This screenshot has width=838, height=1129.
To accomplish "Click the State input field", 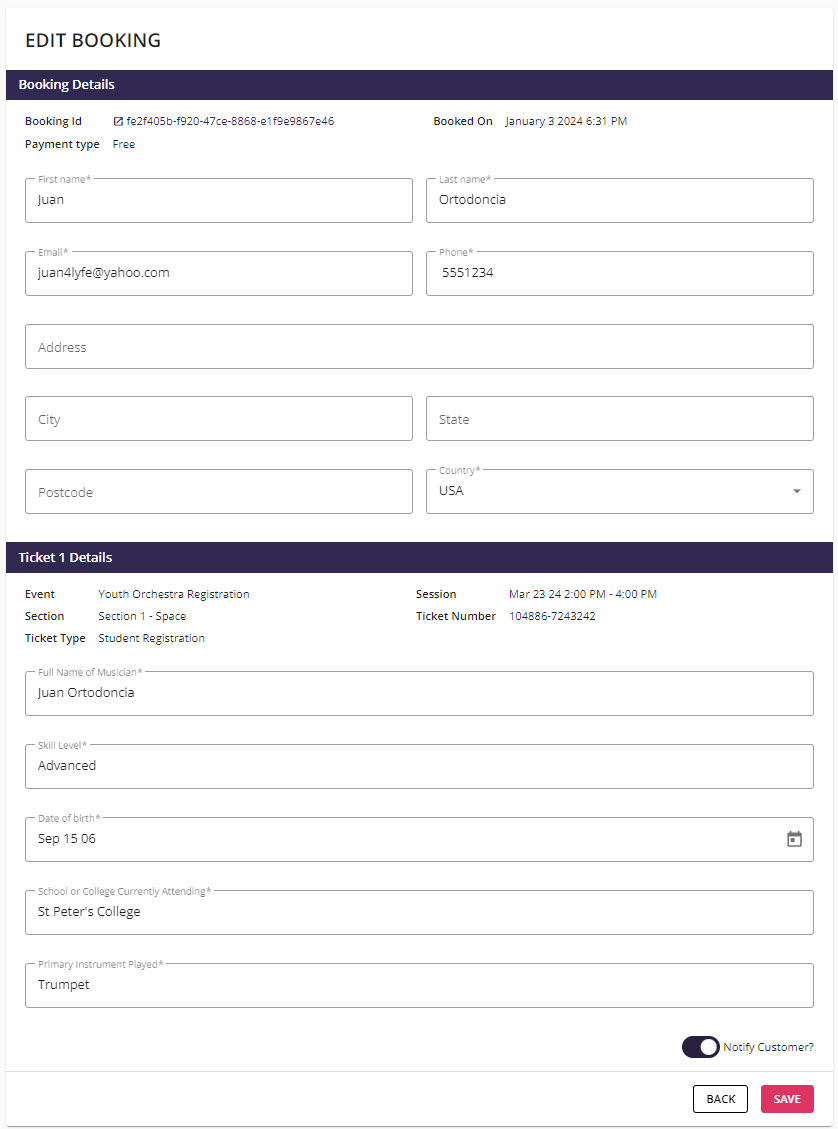I will click(x=620, y=418).
